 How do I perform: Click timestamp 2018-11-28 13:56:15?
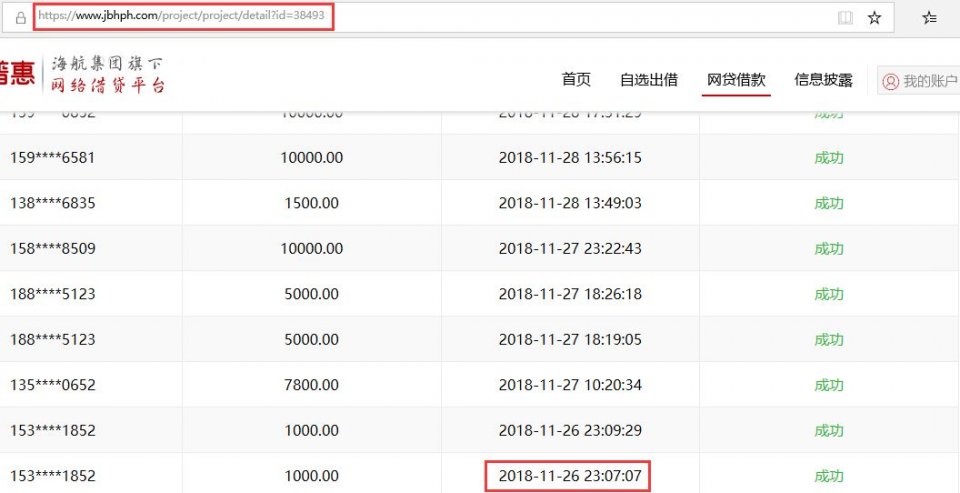[x=570, y=157]
